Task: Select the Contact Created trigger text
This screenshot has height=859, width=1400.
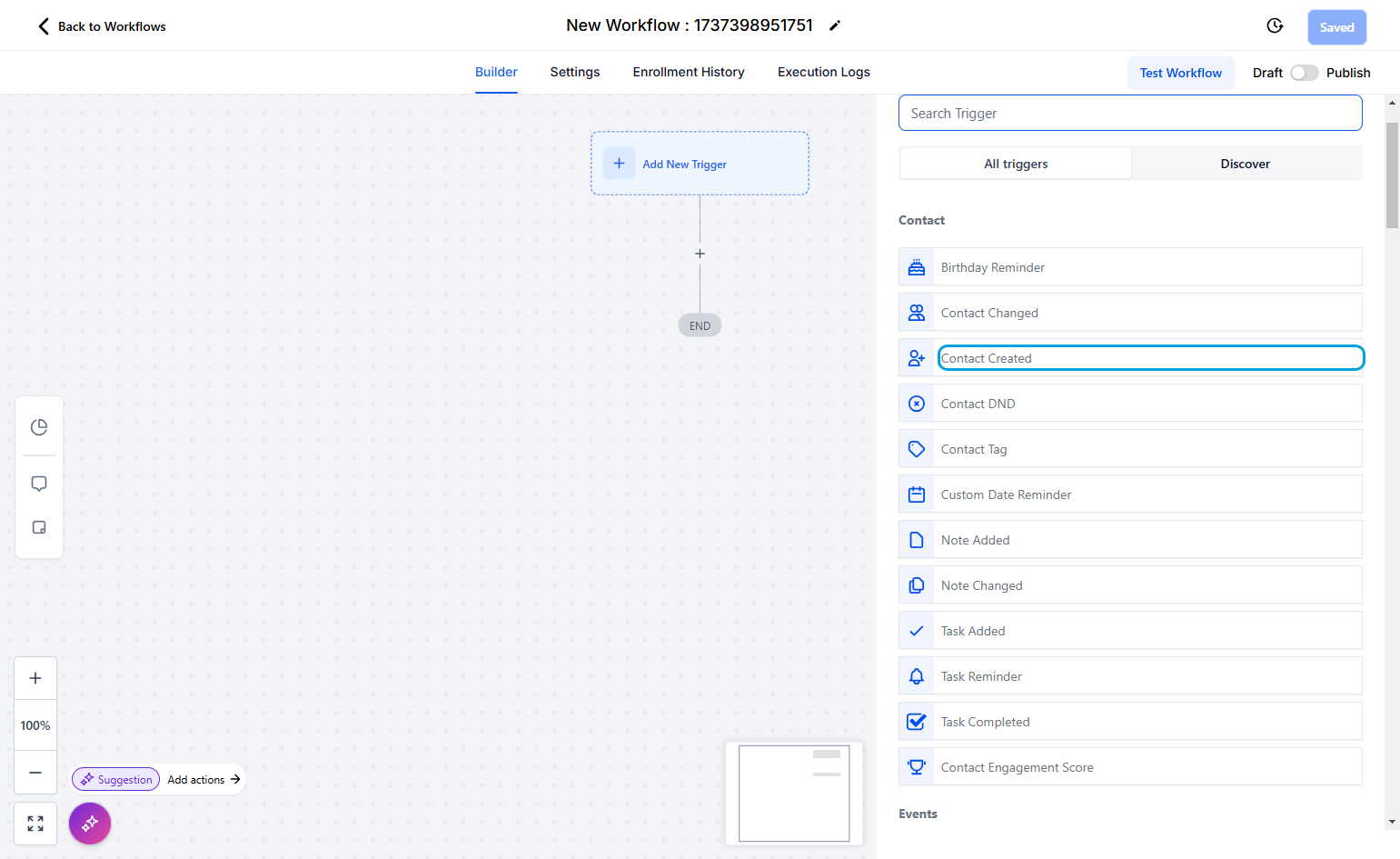Action: (x=986, y=358)
